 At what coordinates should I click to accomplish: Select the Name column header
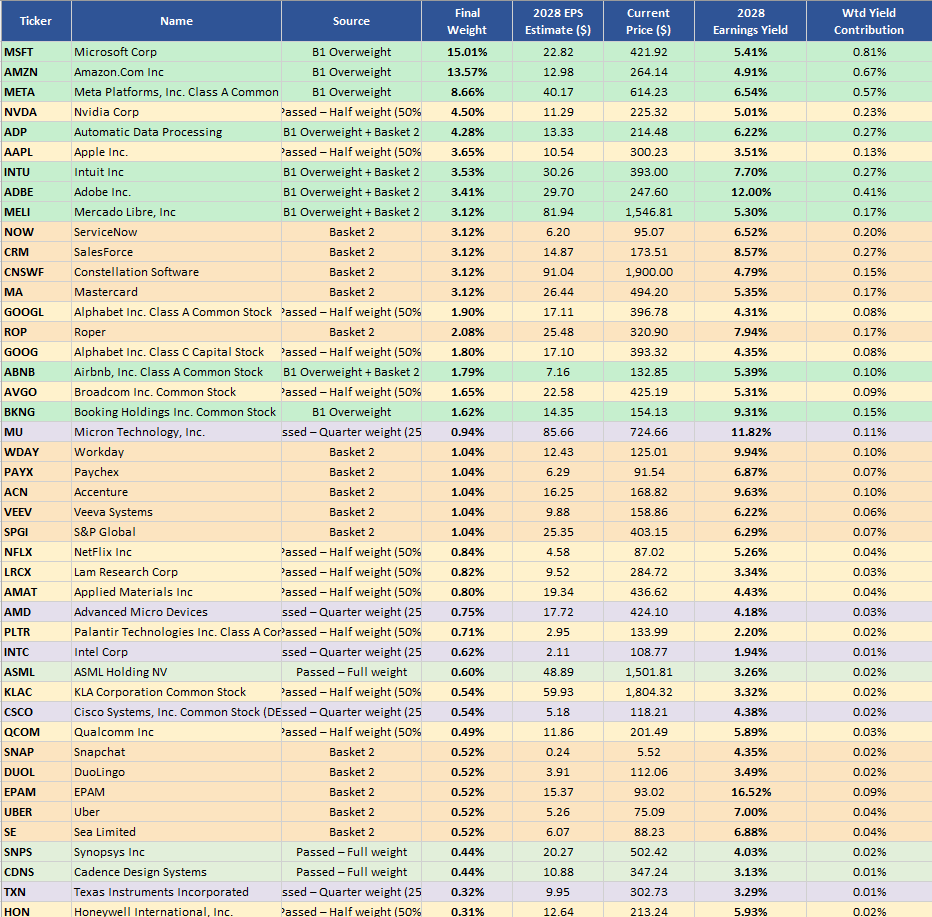click(176, 21)
